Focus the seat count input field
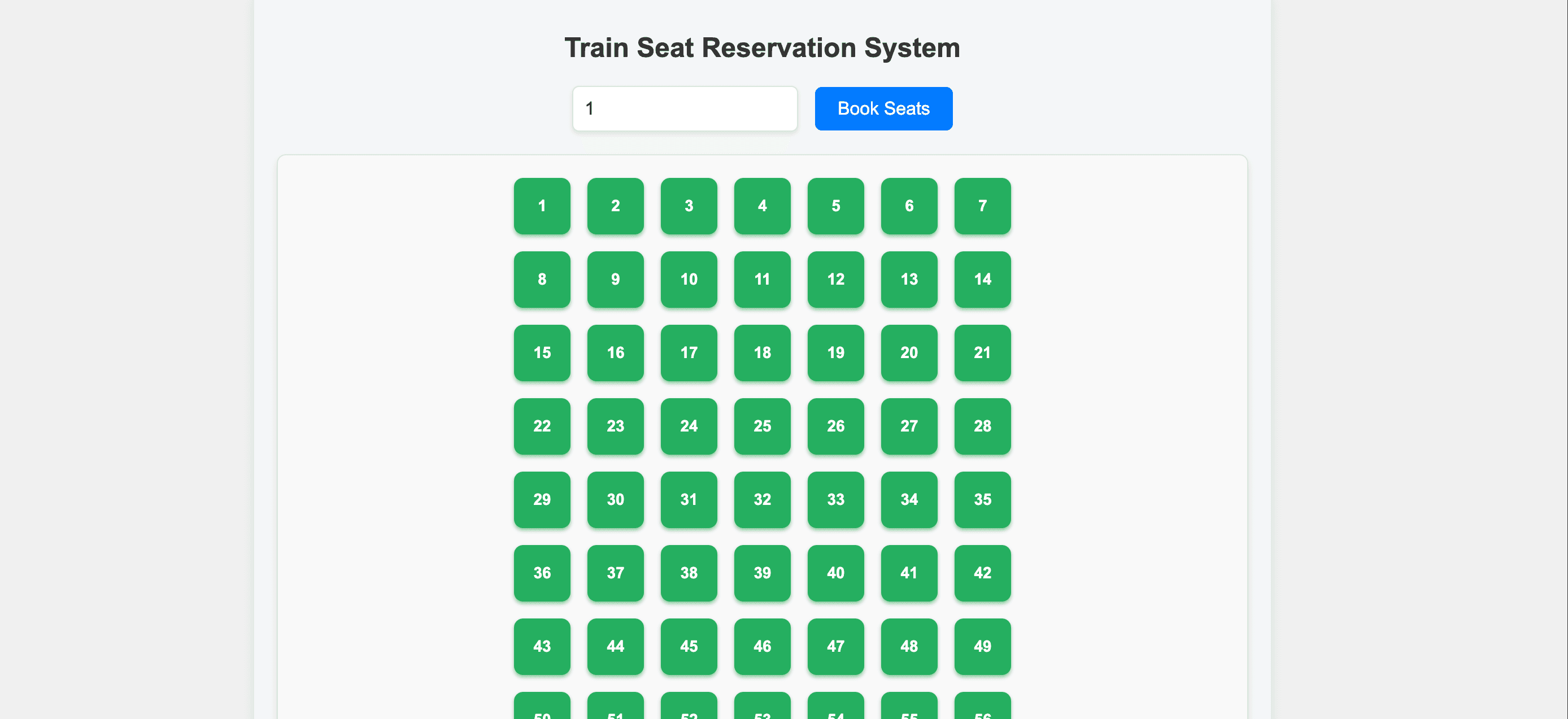 685,108
